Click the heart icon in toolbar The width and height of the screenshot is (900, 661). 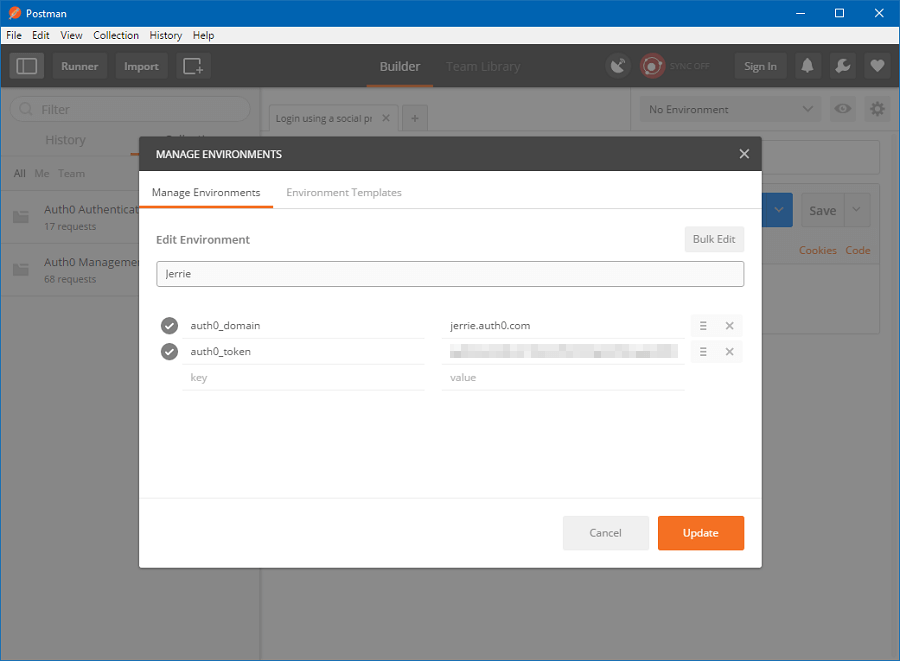point(877,66)
